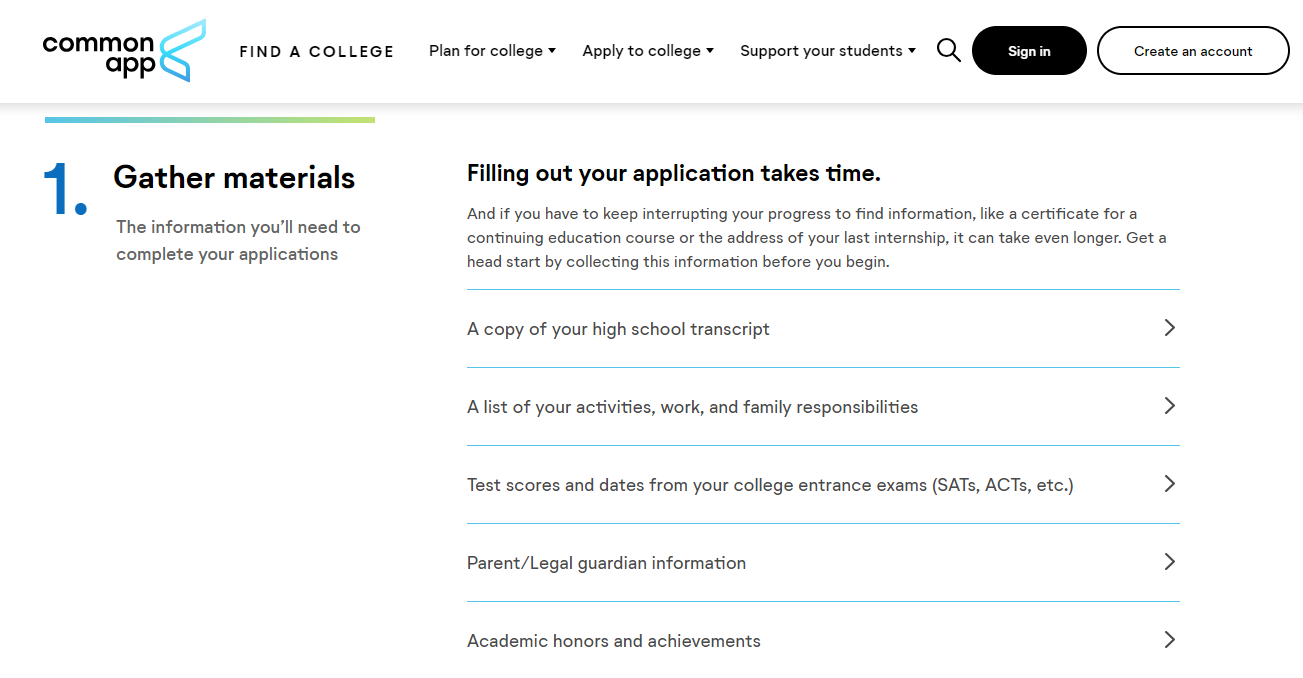The height and width of the screenshot is (678, 1303).
Task: Expand Academic honors and achievements section
Action: click(x=823, y=641)
